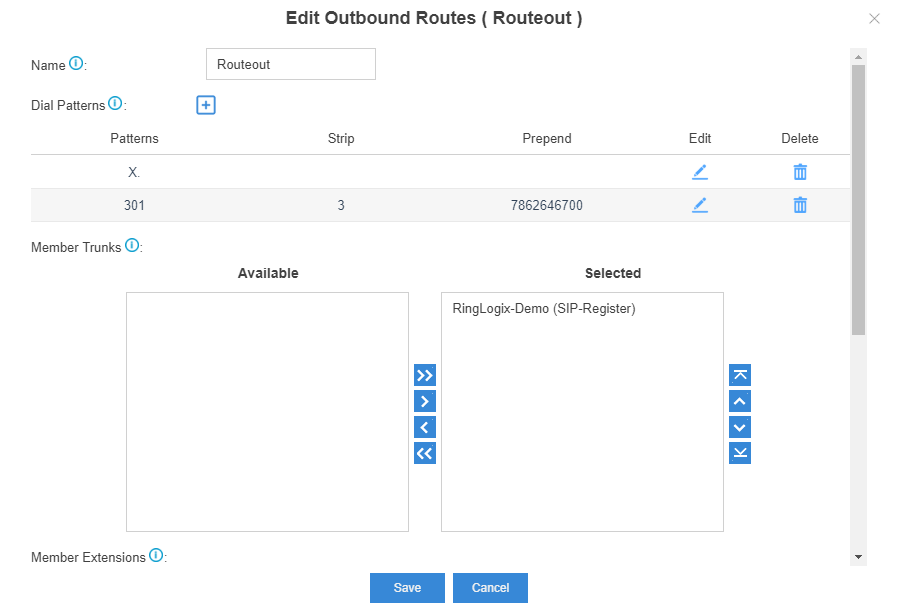Cancel editing the outbound route
Viewport: 898px width, 610px height.
[x=490, y=588]
